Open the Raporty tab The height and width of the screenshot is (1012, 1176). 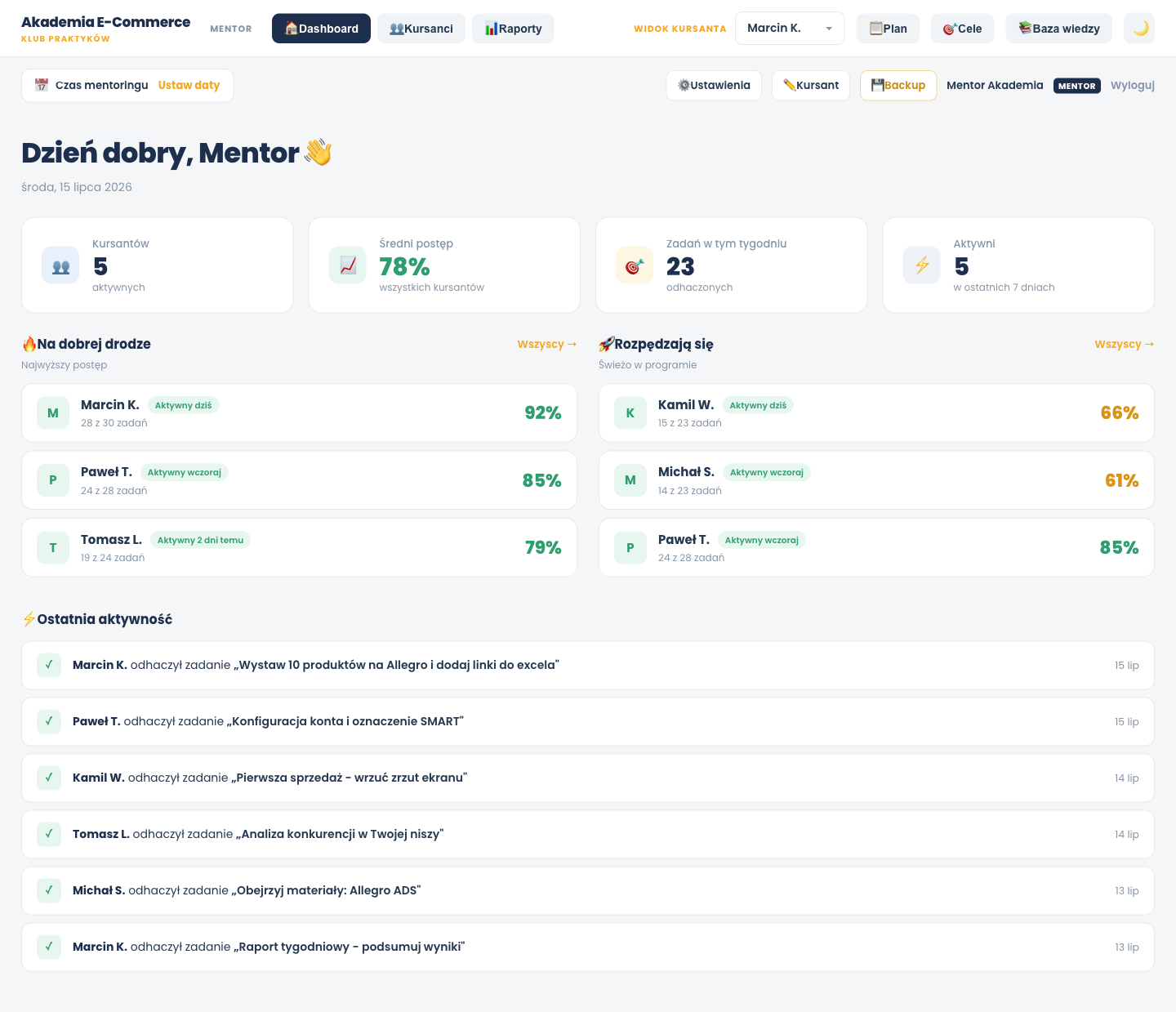point(513,29)
